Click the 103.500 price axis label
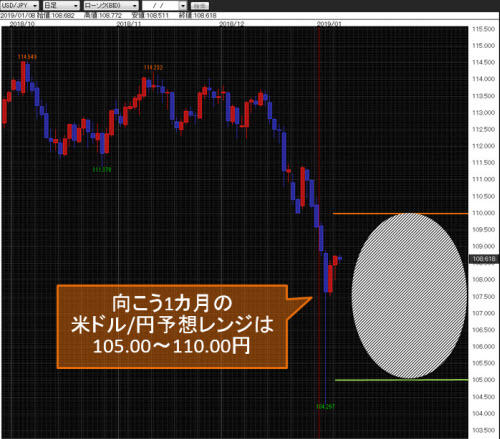 click(484, 430)
